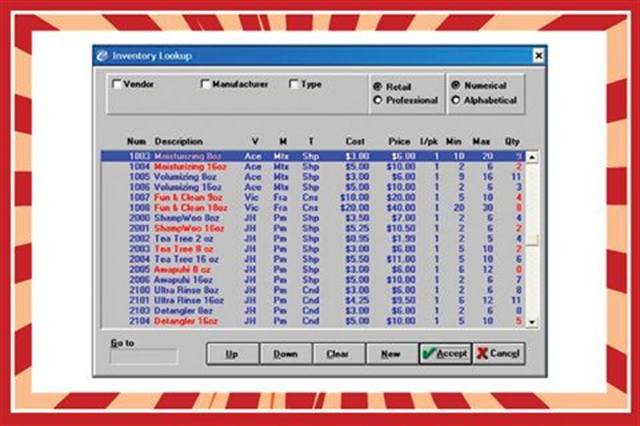Select row 2004 Tea Tree 16 oz
Viewport: 640px width, 426px height.
click(313, 259)
